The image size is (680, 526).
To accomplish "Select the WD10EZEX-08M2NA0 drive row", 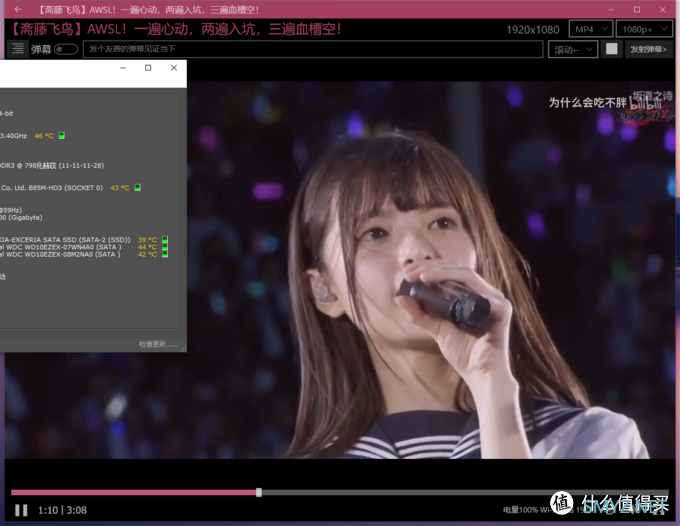I will pos(84,254).
